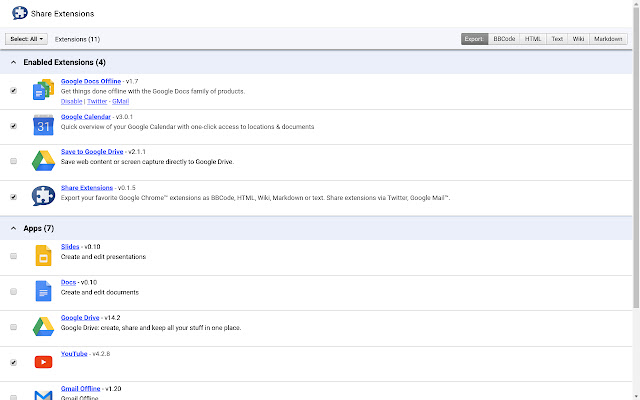Click the Google Drive app icon
The image size is (640, 400).
(42, 327)
